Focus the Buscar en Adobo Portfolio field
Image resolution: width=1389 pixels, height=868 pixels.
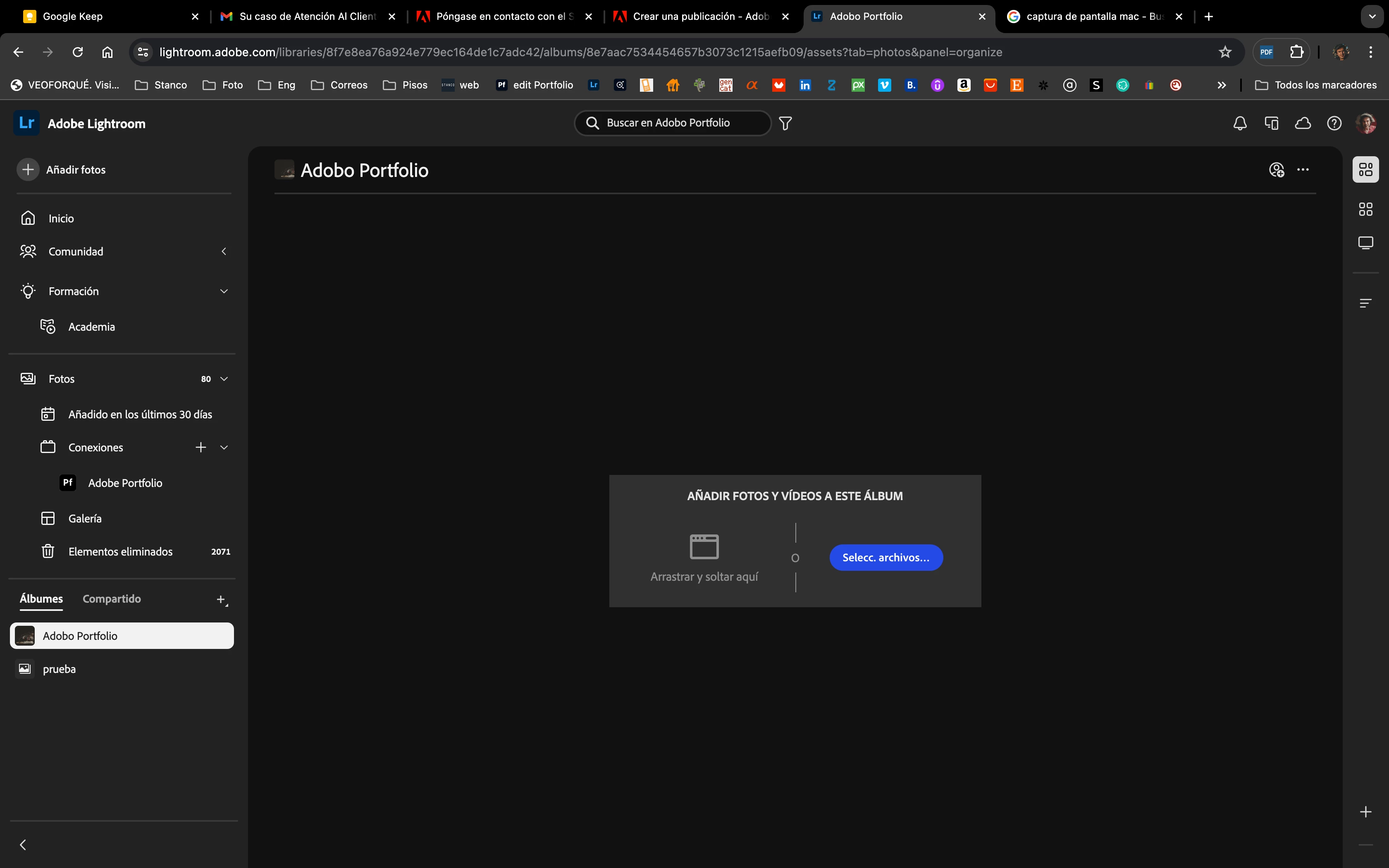coord(677,123)
